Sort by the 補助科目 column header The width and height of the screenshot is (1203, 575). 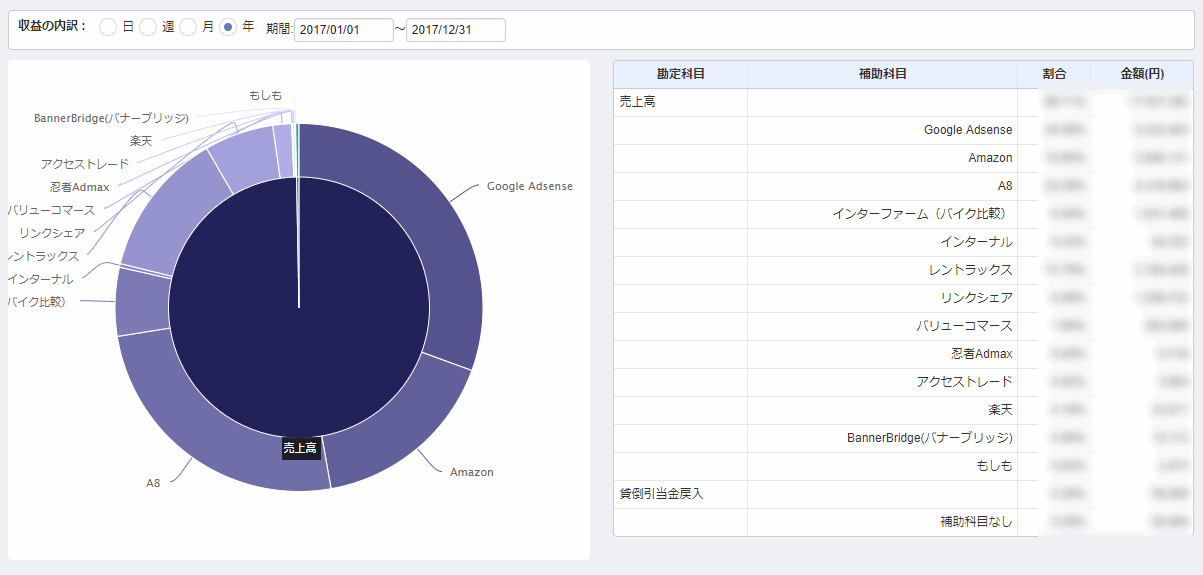point(882,74)
